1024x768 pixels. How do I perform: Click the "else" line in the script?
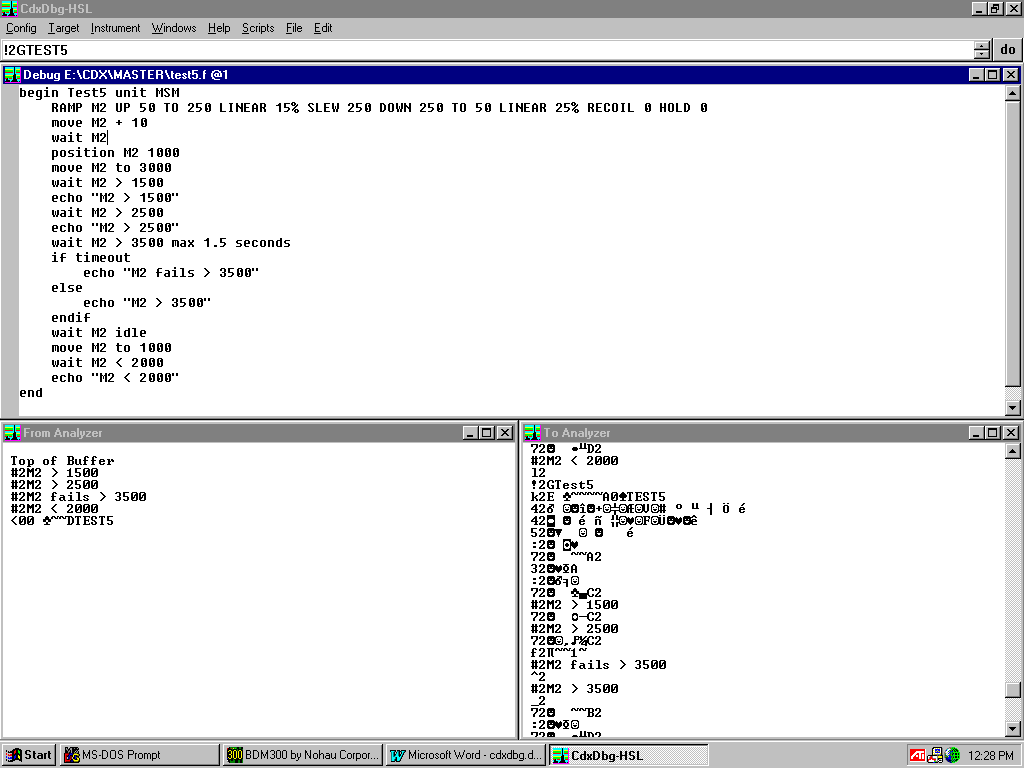coord(67,288)
